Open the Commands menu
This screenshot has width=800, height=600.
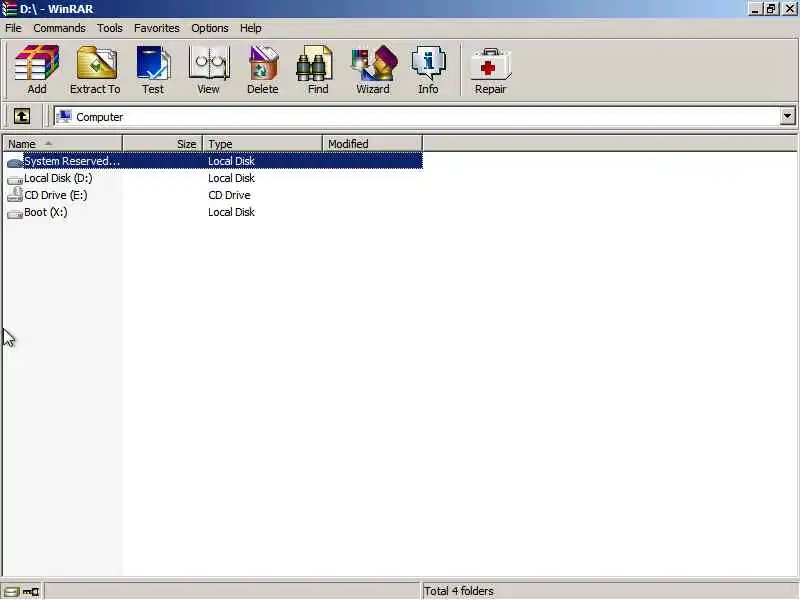[x=59, y=28]
